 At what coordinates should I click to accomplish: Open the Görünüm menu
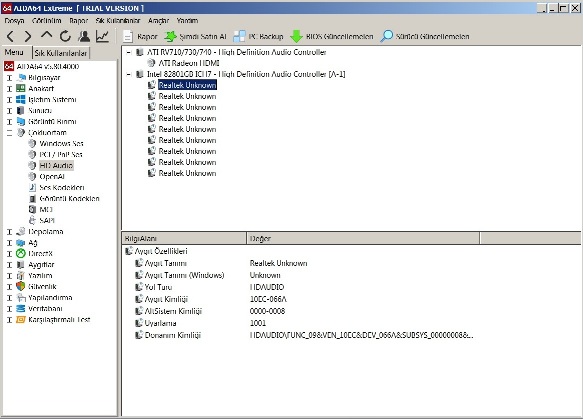(47, 20)
